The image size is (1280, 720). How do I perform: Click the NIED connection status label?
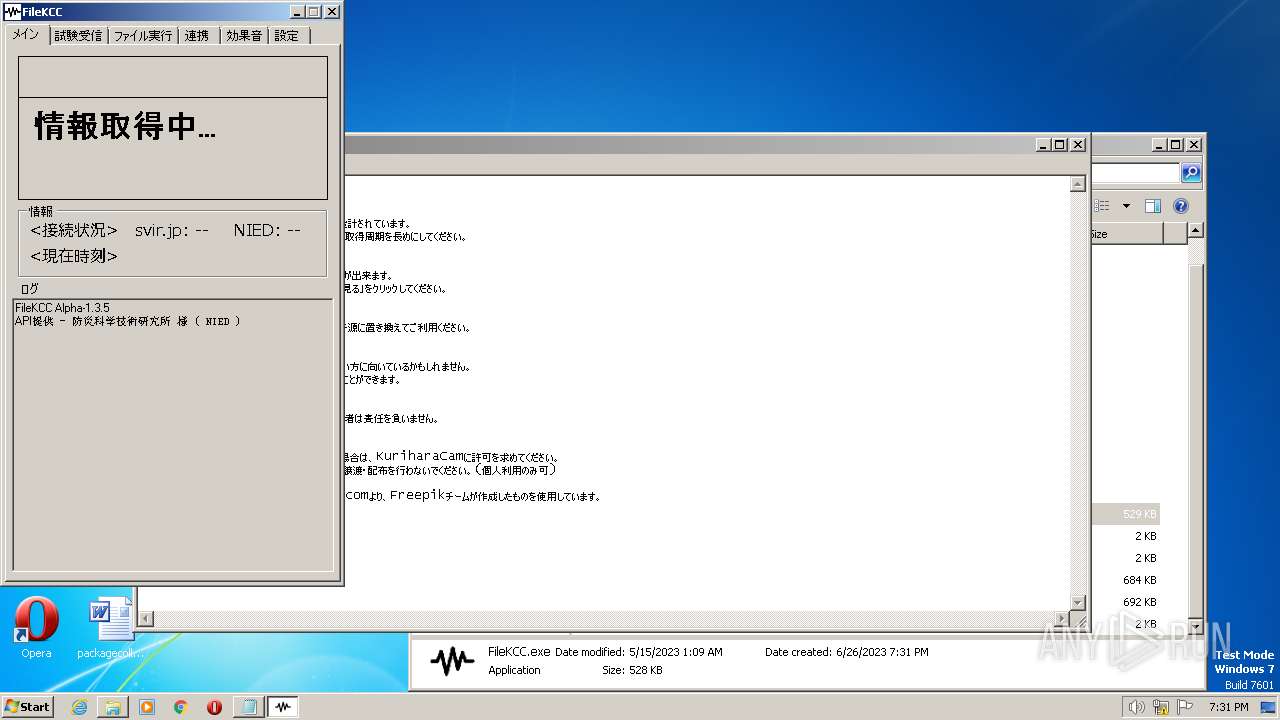[x=267, y=231]
